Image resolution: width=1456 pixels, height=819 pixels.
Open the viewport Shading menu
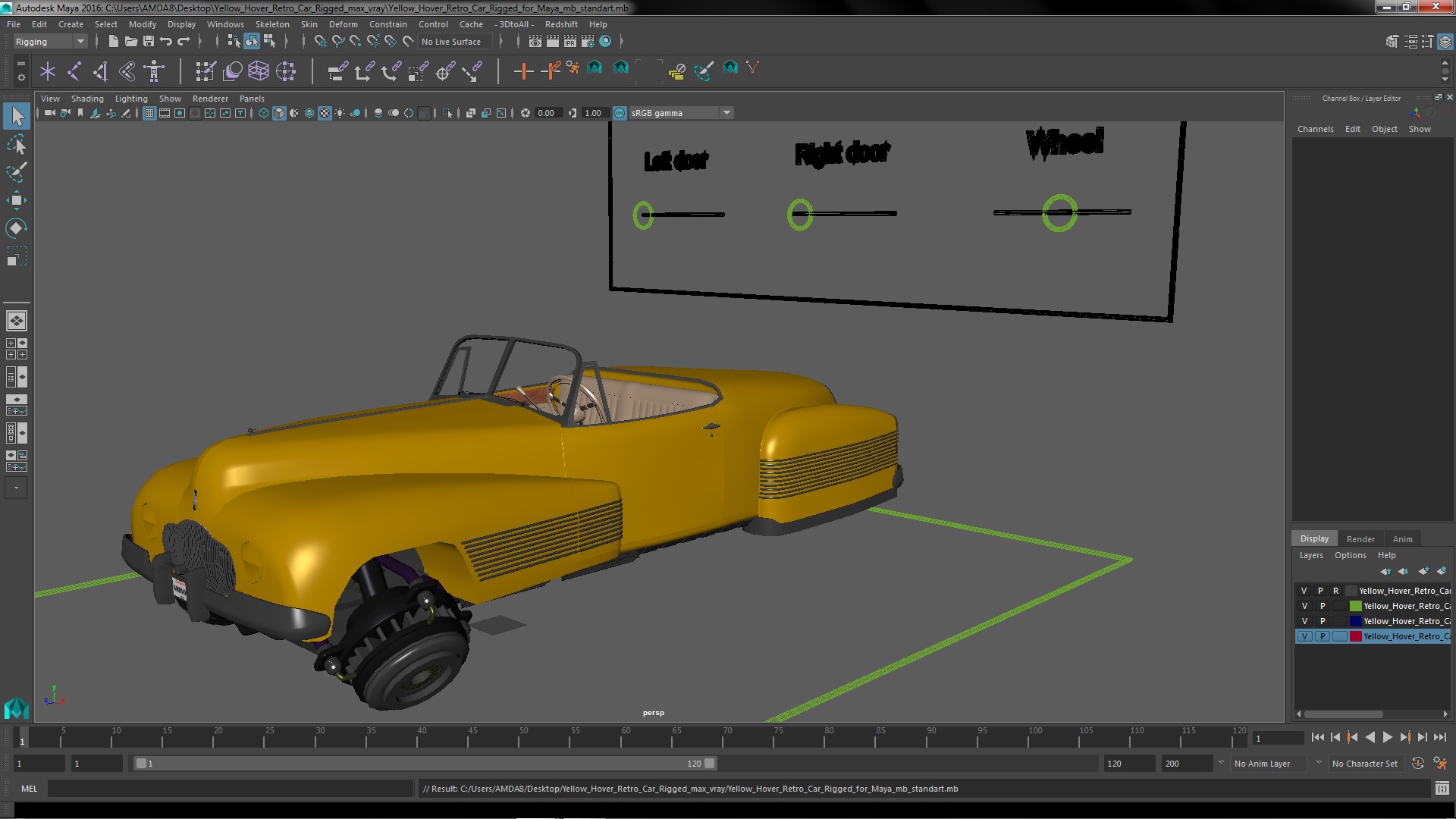pyautogui.click(x=87, y=99)
